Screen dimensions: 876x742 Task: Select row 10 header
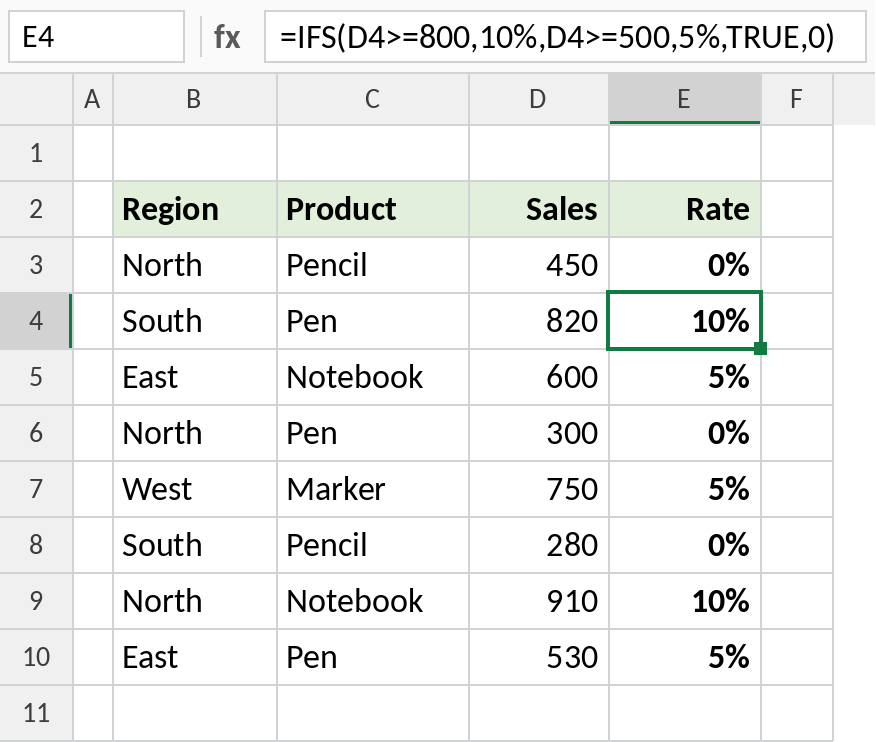pyautogui.click(x=36, y=657)
